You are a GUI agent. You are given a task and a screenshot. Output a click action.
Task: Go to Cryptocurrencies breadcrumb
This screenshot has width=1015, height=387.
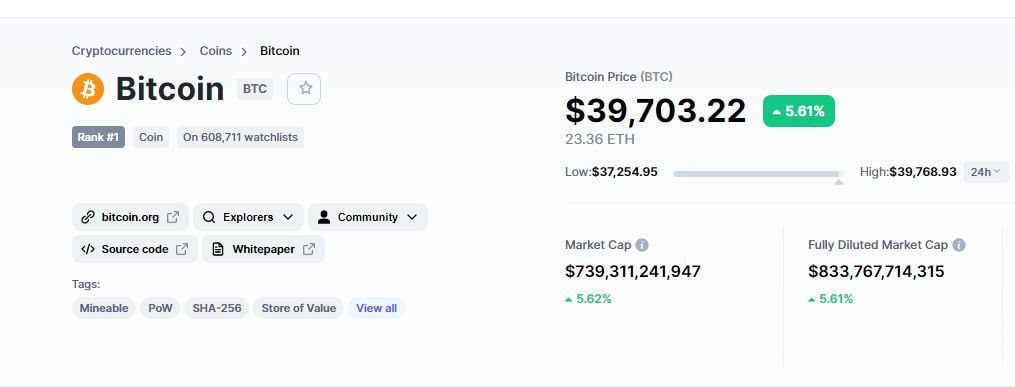pyautogui.click(x=122, y=51)
